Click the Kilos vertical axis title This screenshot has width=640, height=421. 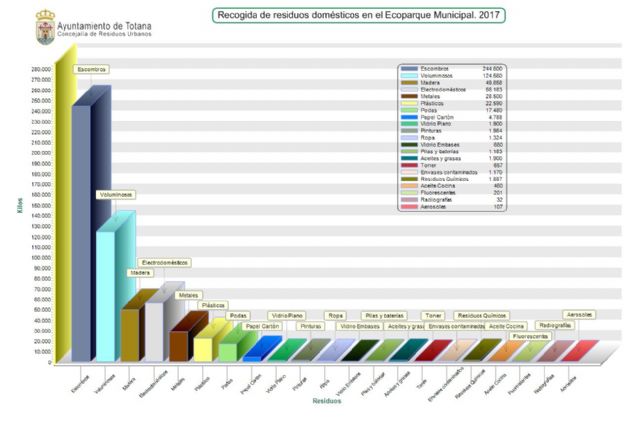[19, 205]
